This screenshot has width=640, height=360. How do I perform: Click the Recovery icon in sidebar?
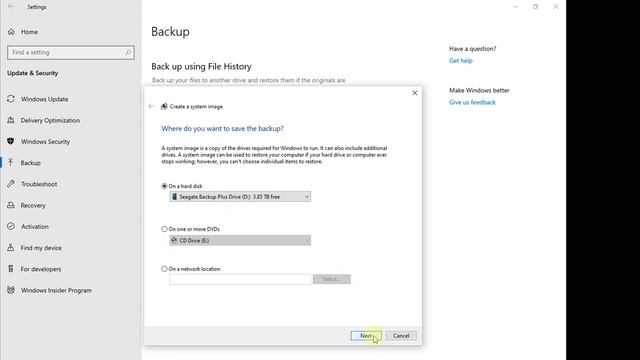click(11, 205)
